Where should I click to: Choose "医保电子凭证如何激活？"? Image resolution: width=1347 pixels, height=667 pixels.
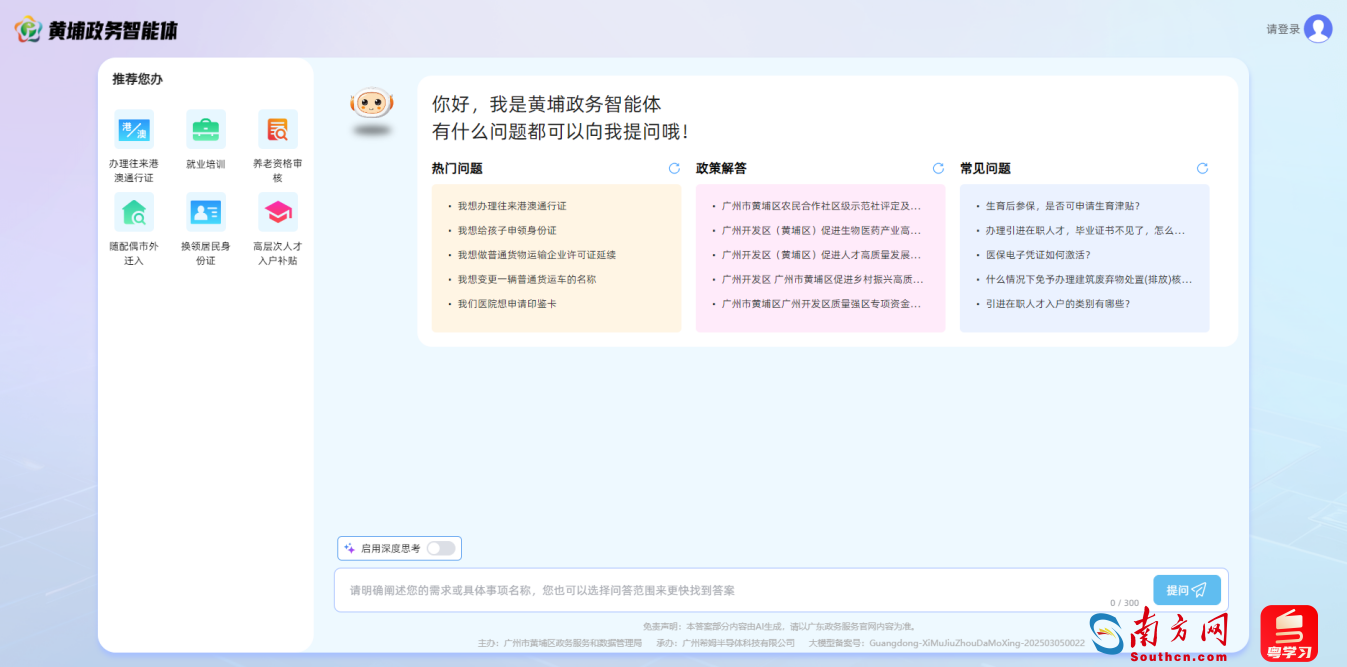(1038, 255)
